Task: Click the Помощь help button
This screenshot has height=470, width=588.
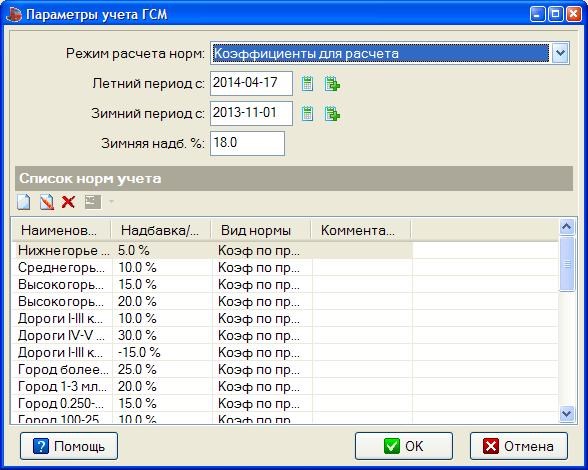Action: (69, 446)
